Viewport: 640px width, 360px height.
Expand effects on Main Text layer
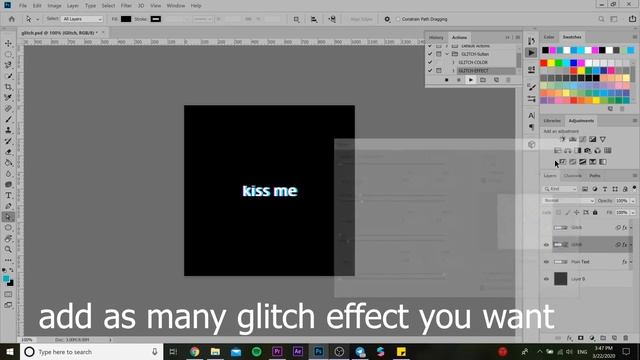click(x=631, y=262)
